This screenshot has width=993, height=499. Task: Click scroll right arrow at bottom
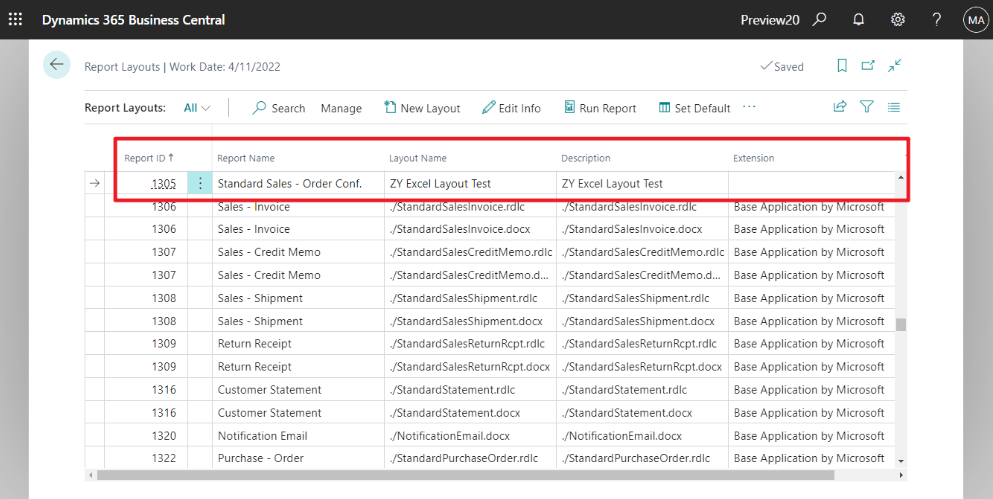(901, 475)
